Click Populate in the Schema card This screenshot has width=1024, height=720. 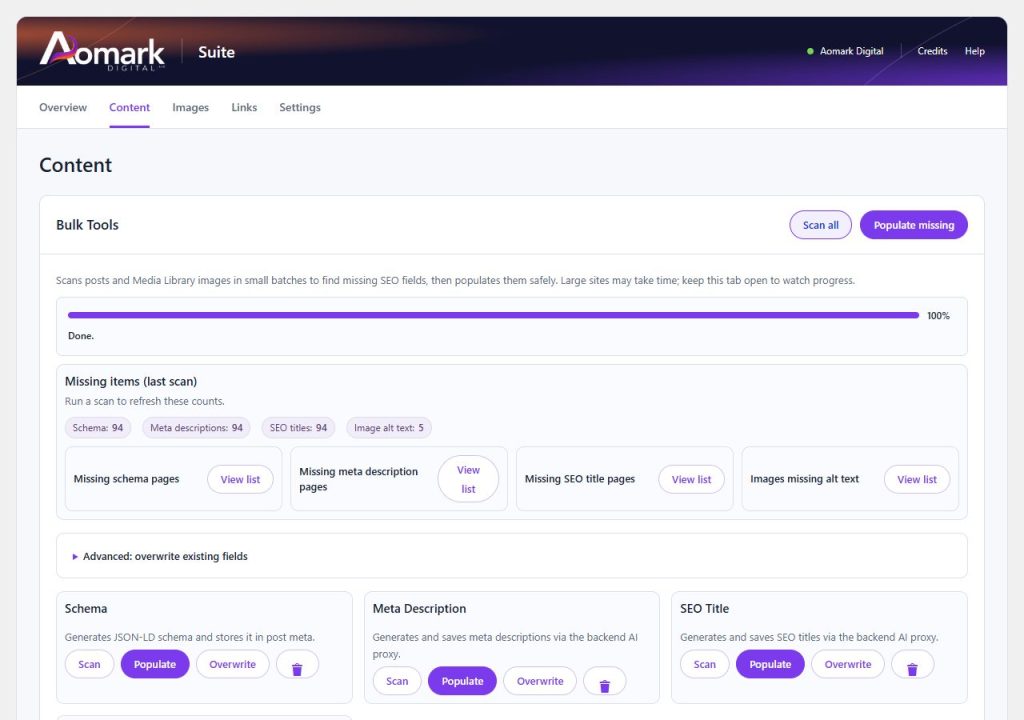click(x=155, y=664)
